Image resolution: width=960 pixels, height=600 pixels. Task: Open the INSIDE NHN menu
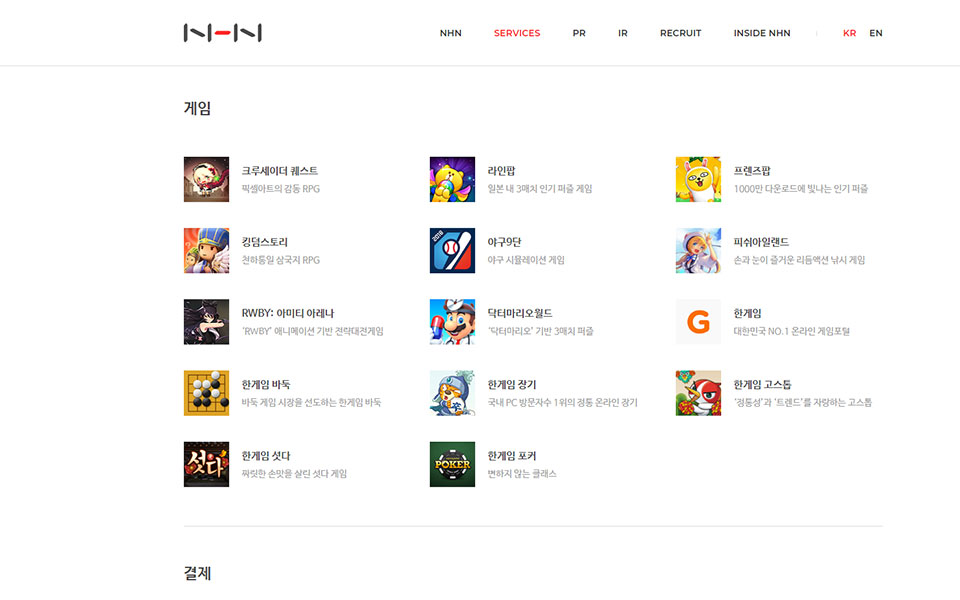click(x=762, y=33)
